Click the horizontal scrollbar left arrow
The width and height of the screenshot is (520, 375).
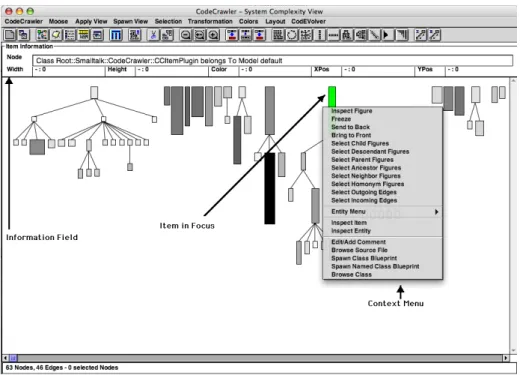click(5, 358)
